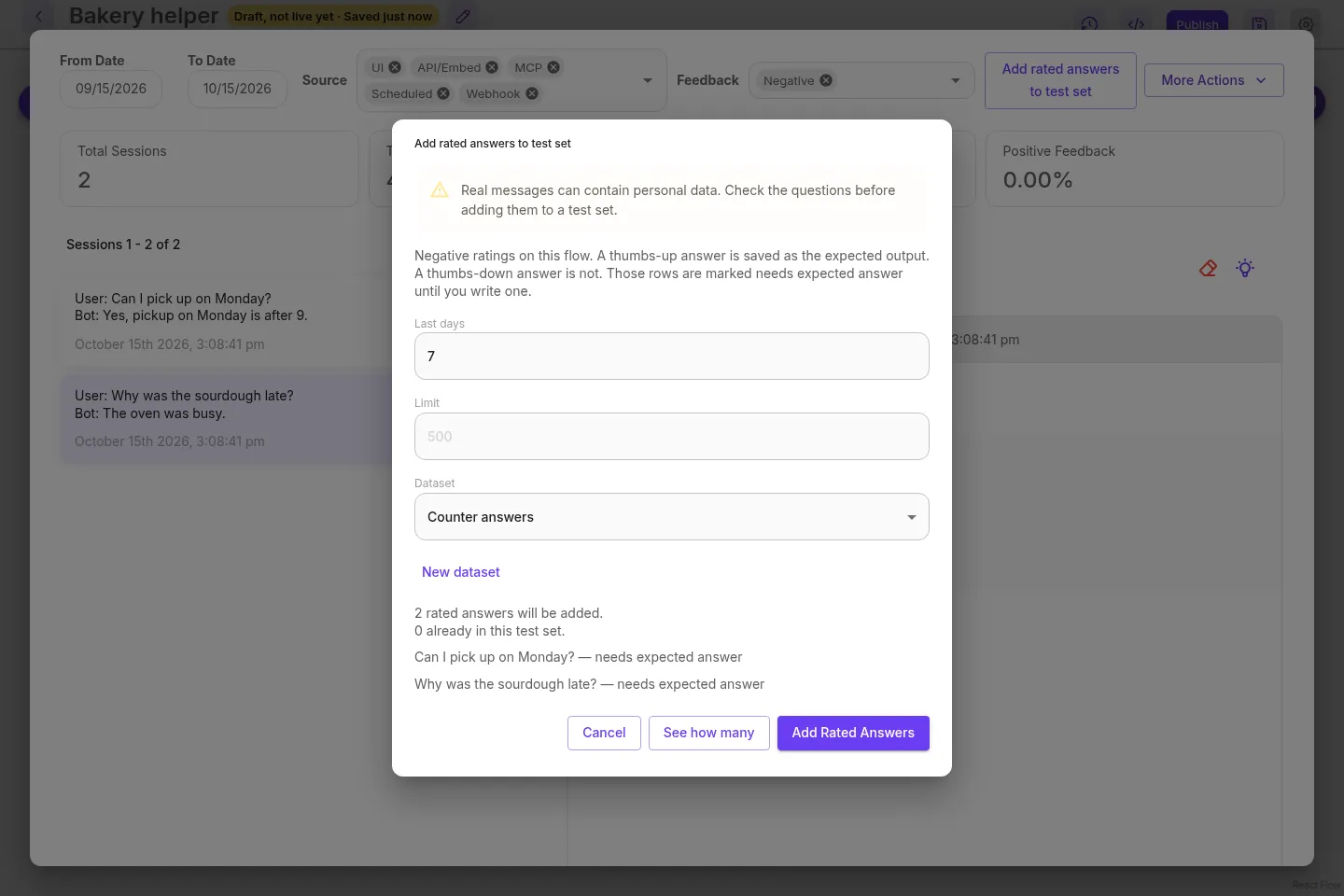This screenshot has width=1344, height=896.
Task: Click the pencil icon to rename Bakery helper
Action: click(463, 16)
